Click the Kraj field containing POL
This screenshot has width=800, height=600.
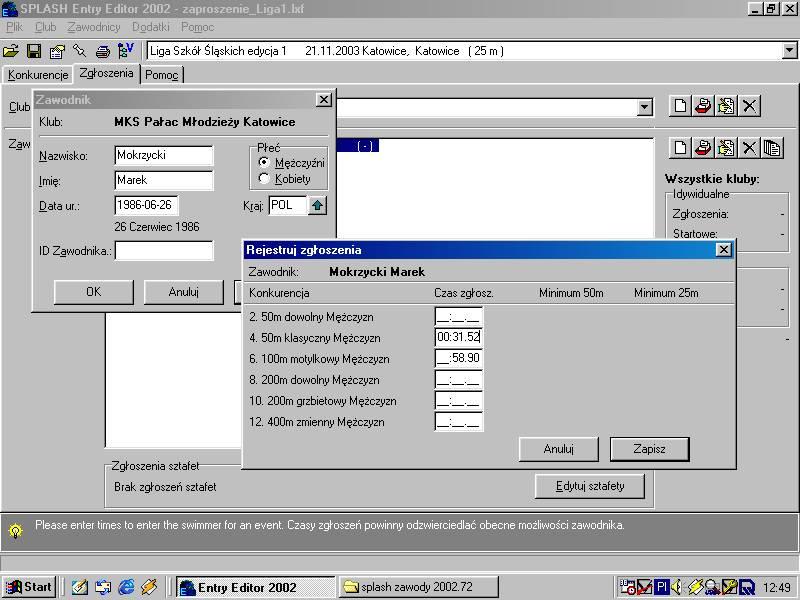(288, 205)
